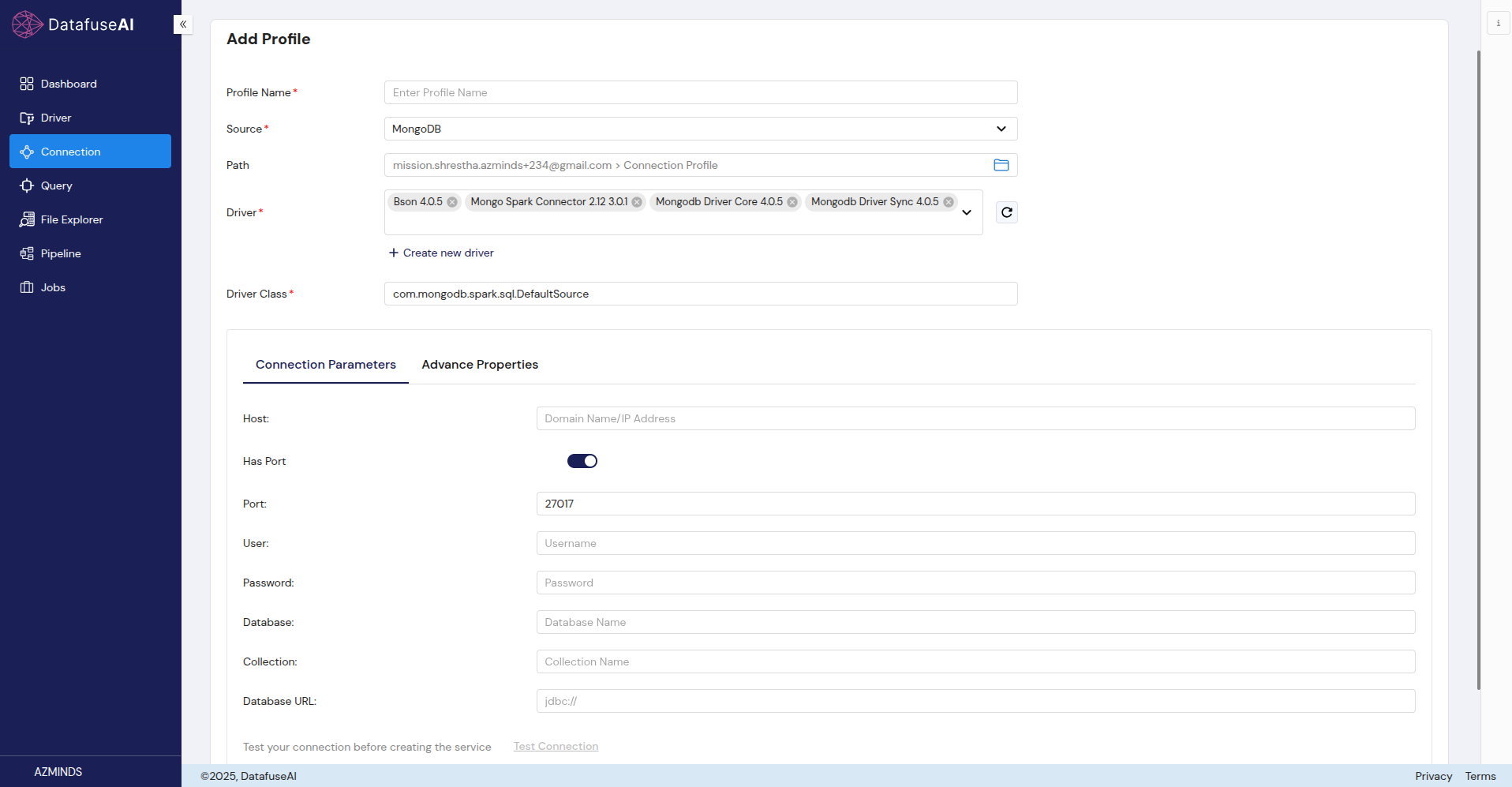Viewport: 1512px width, 787px height.
Task: Expand the Driver multi-select dropdown arrow
Action: coord(967,212)
